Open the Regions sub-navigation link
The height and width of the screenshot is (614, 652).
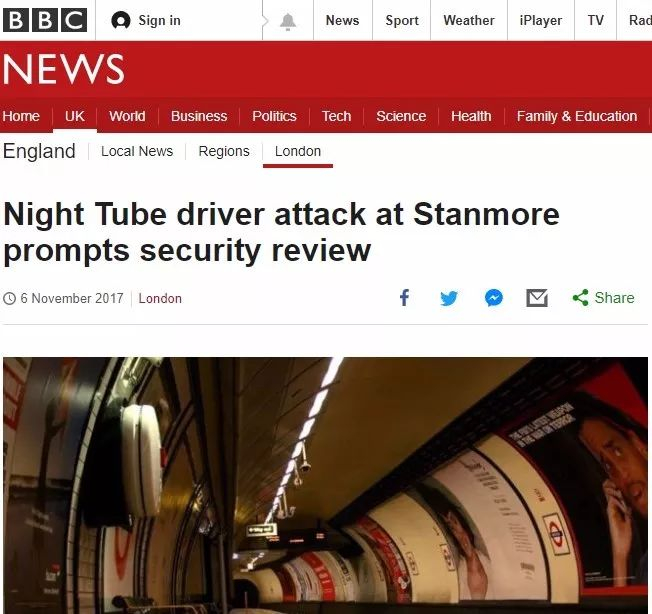click(x=224, y=151)
